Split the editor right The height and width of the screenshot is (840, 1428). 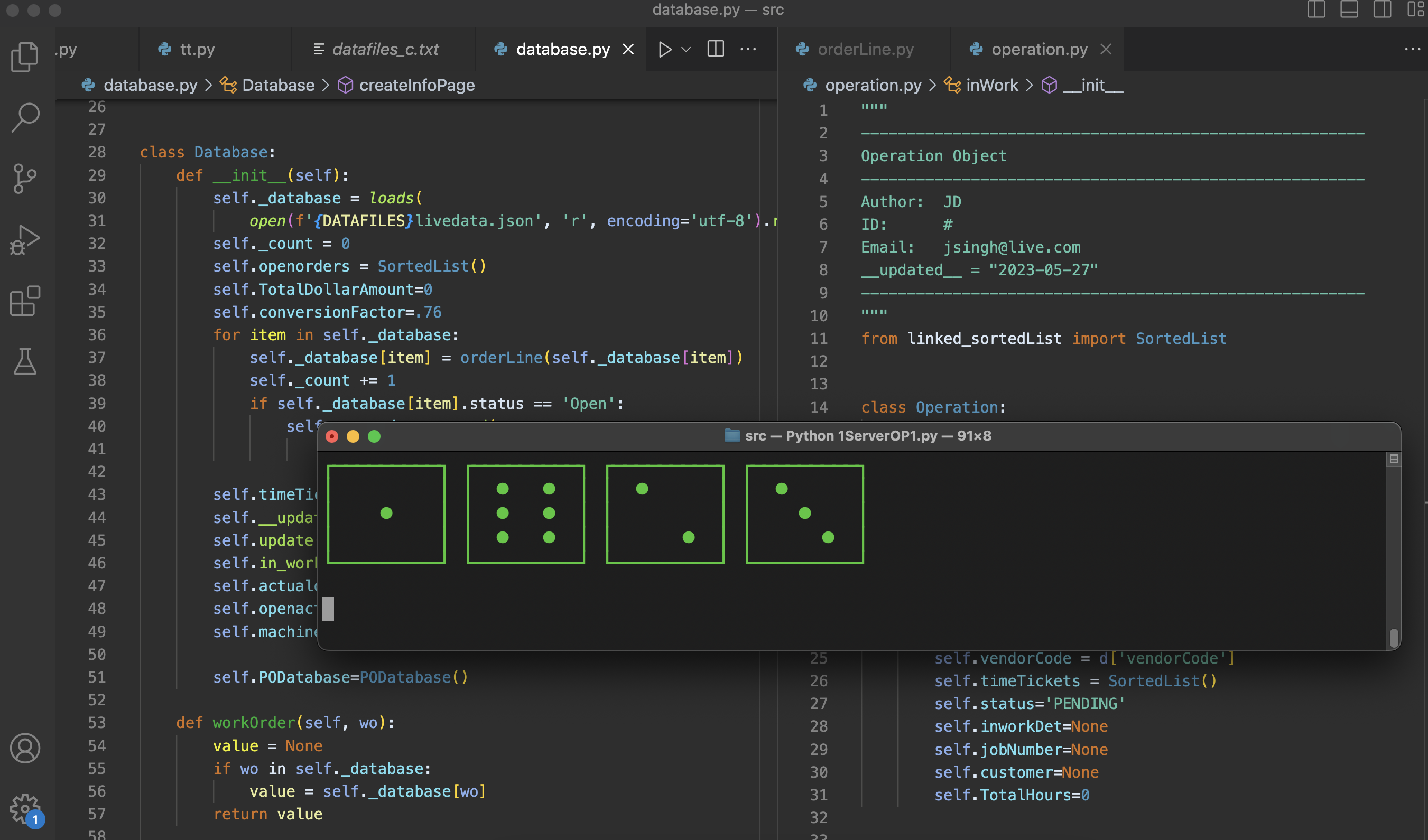(x=716, y=49)
